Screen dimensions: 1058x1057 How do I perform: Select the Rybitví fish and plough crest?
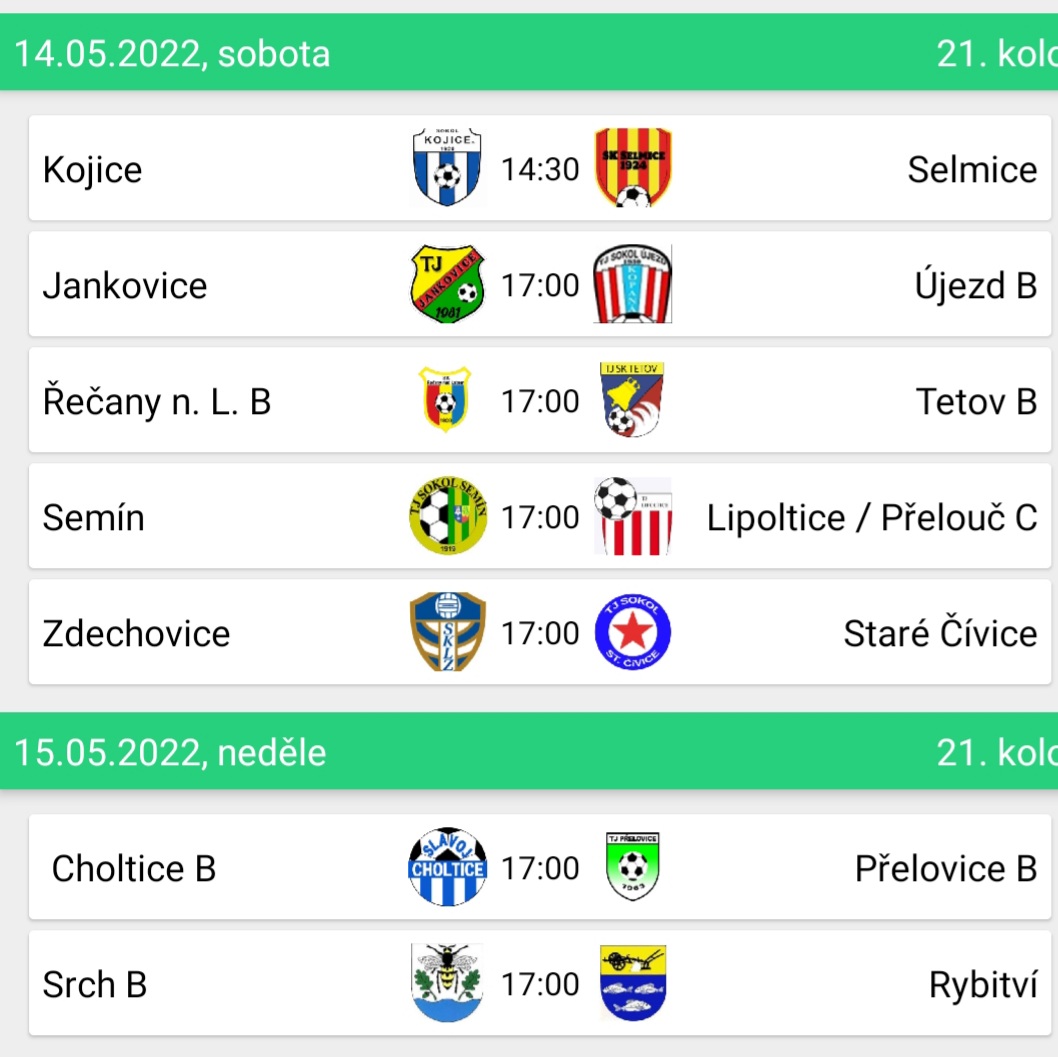(633, 983)
